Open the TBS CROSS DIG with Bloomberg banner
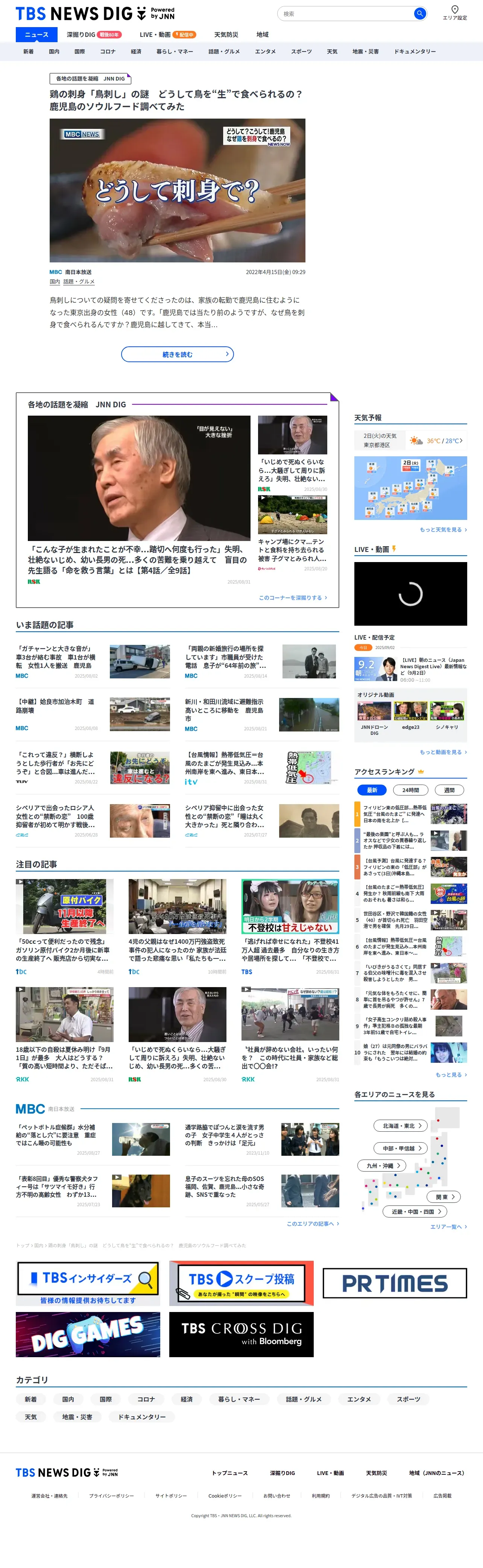Image resolution: width=483 pixels, height=1568 pixels. [241, 1334]
